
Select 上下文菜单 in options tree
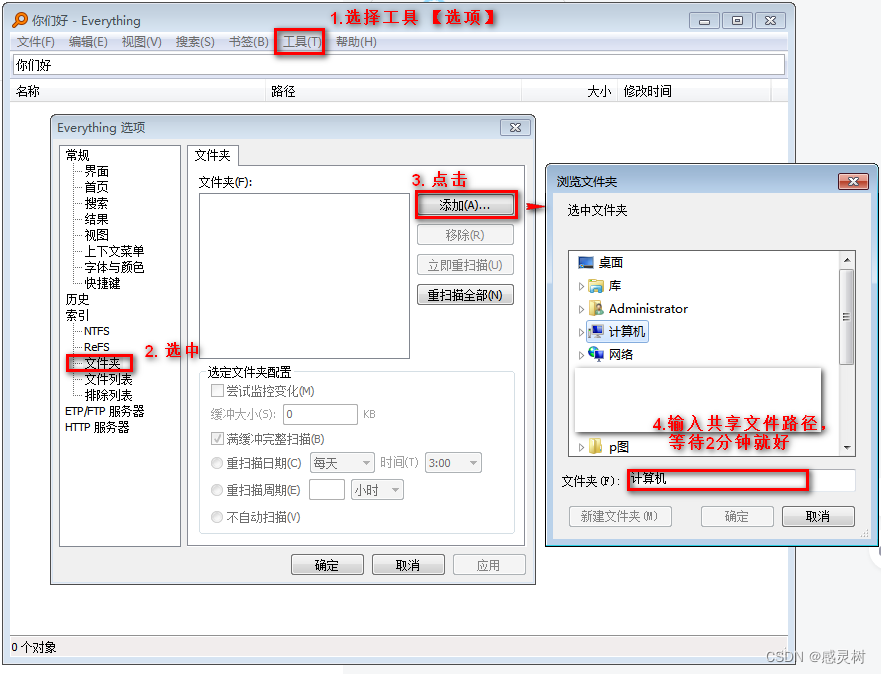(115, 251)
